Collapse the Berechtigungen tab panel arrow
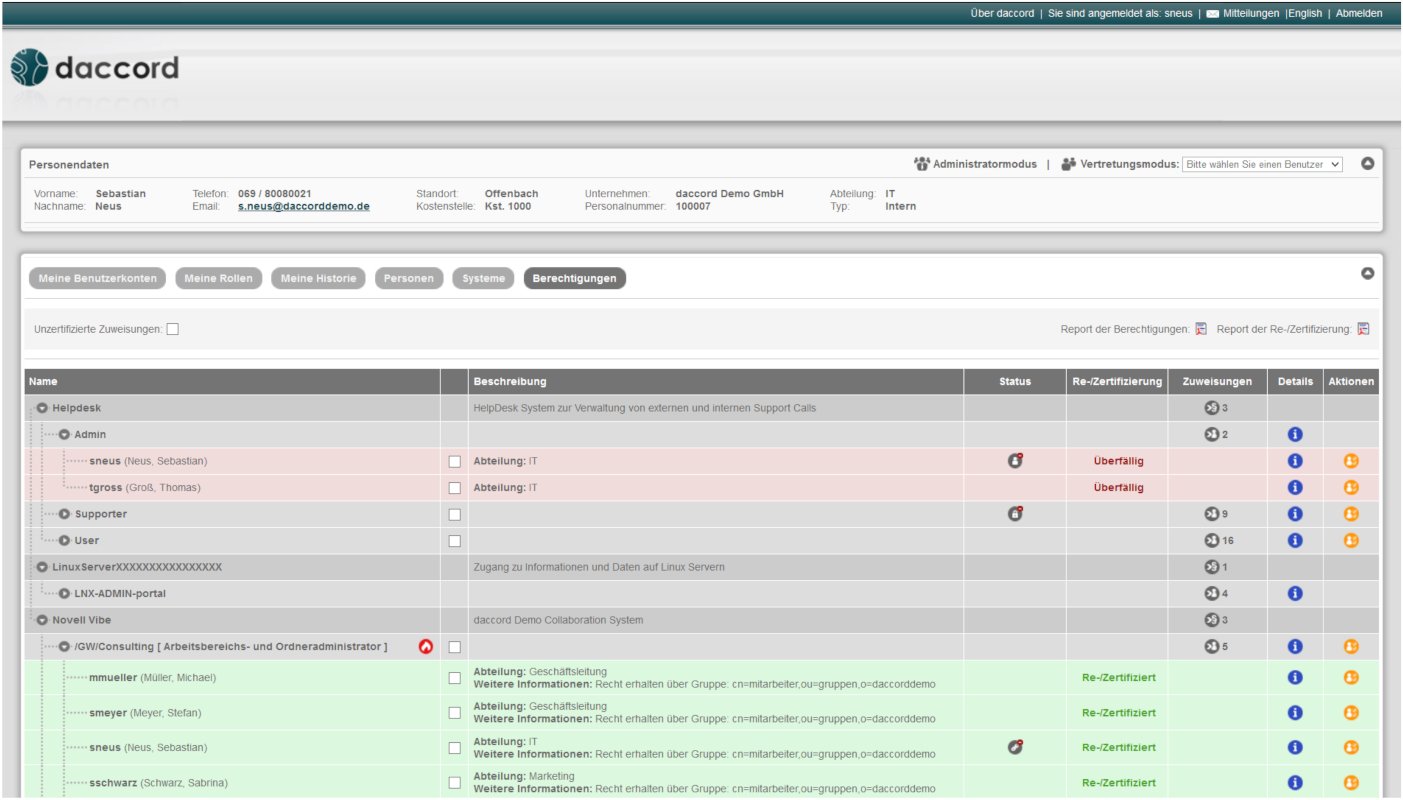This screenshot has width=1403, height=800. [1367, 273]
